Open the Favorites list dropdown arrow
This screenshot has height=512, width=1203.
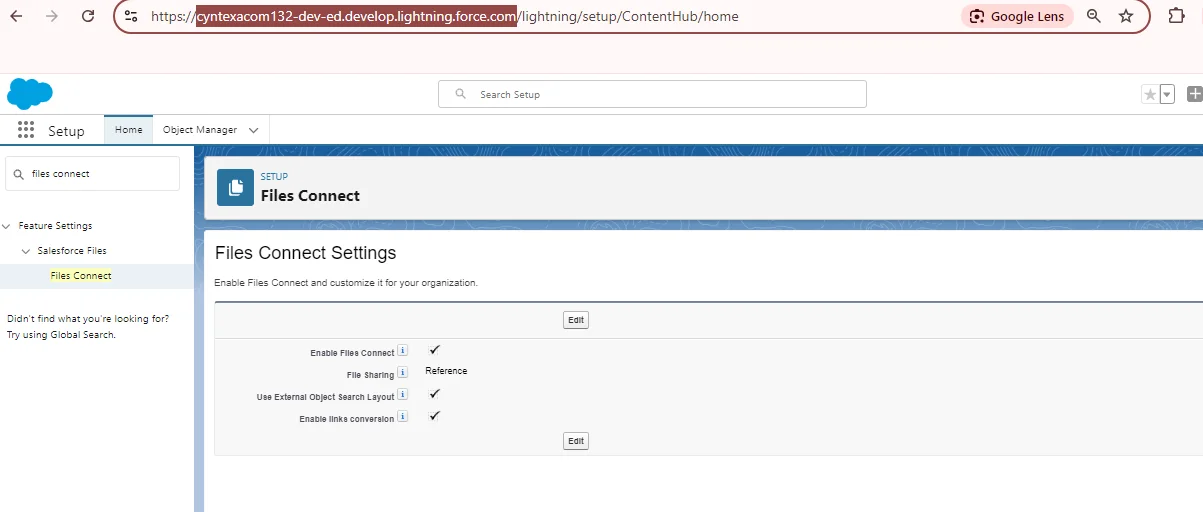point(1167,94)
